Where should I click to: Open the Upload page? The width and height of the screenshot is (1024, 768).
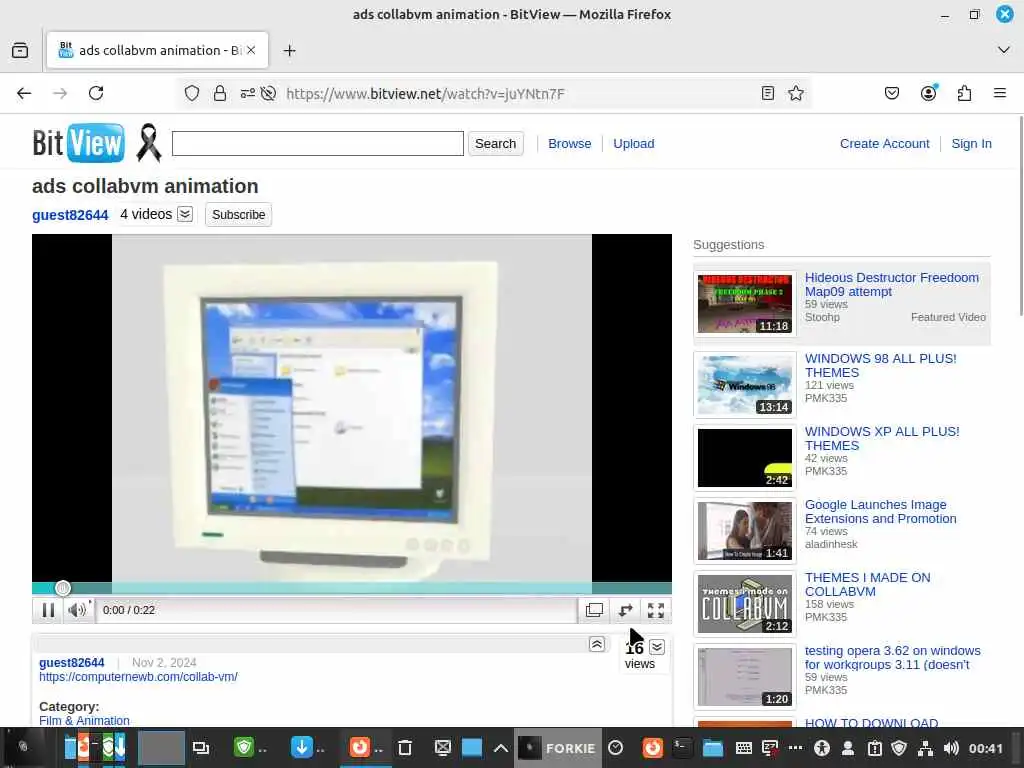633,144
